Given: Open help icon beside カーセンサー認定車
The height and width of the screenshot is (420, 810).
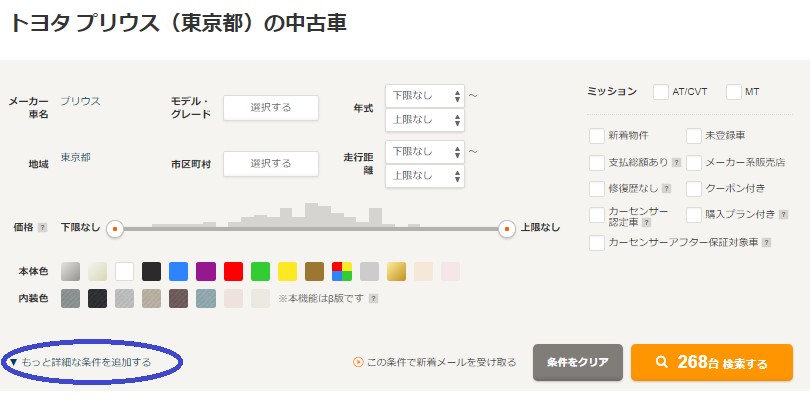Looking at the screenshot, I should [x=646, y=223].
